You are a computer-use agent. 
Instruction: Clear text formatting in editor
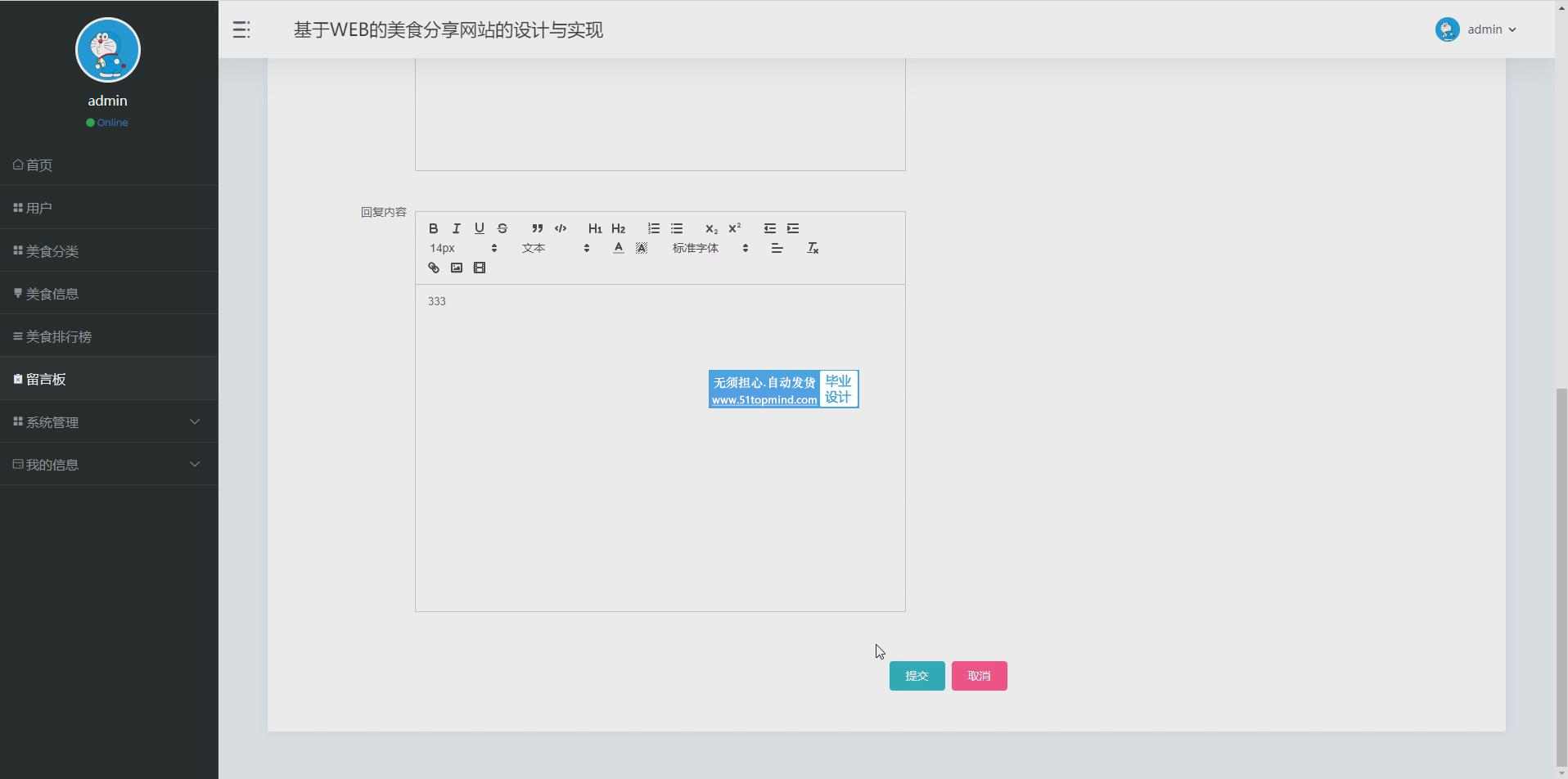tap(813, 248)
